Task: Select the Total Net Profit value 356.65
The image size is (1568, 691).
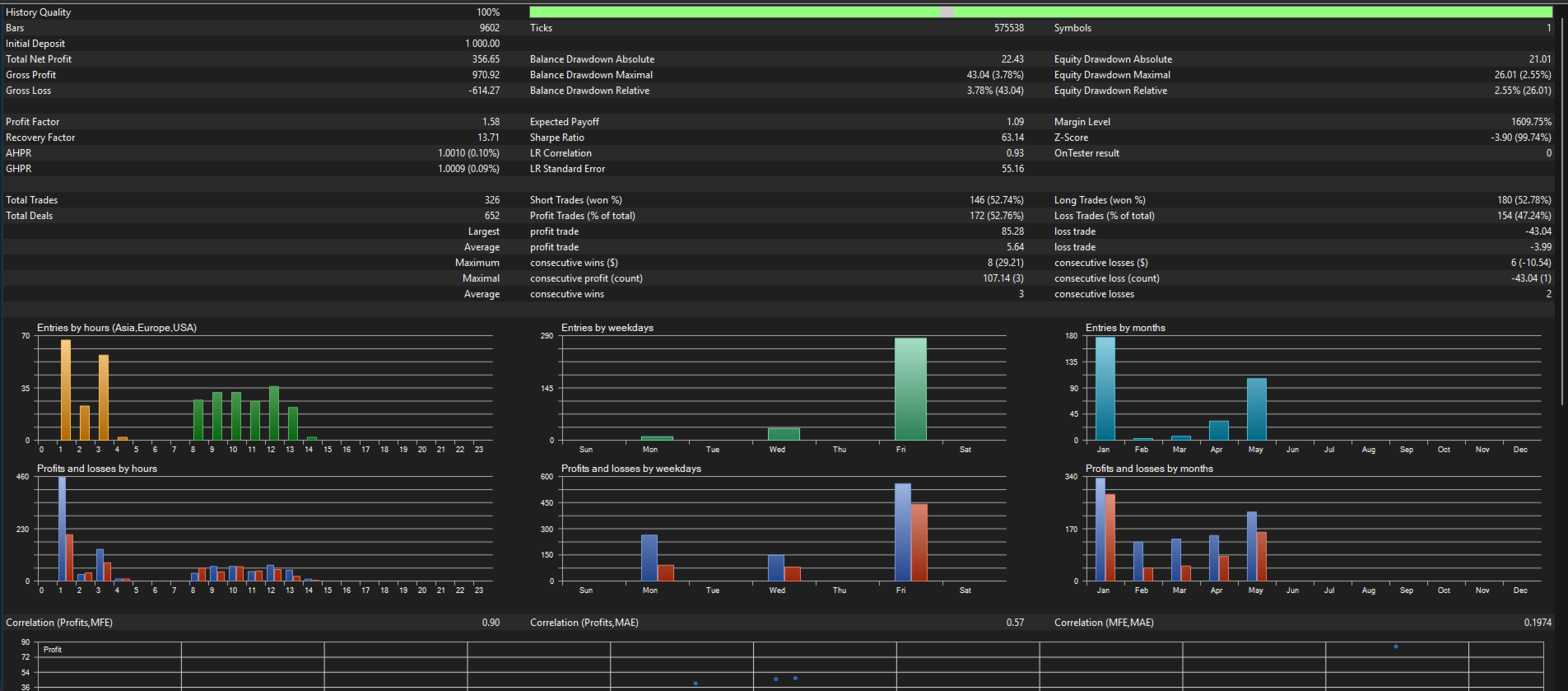Action: [x=486, y=59]
